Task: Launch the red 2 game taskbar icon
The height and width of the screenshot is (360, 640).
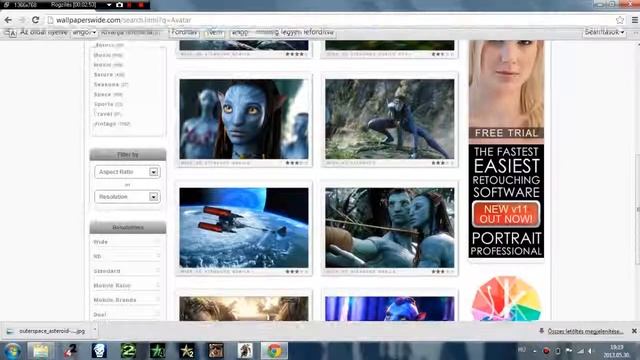Action: [x=70, y=351]
